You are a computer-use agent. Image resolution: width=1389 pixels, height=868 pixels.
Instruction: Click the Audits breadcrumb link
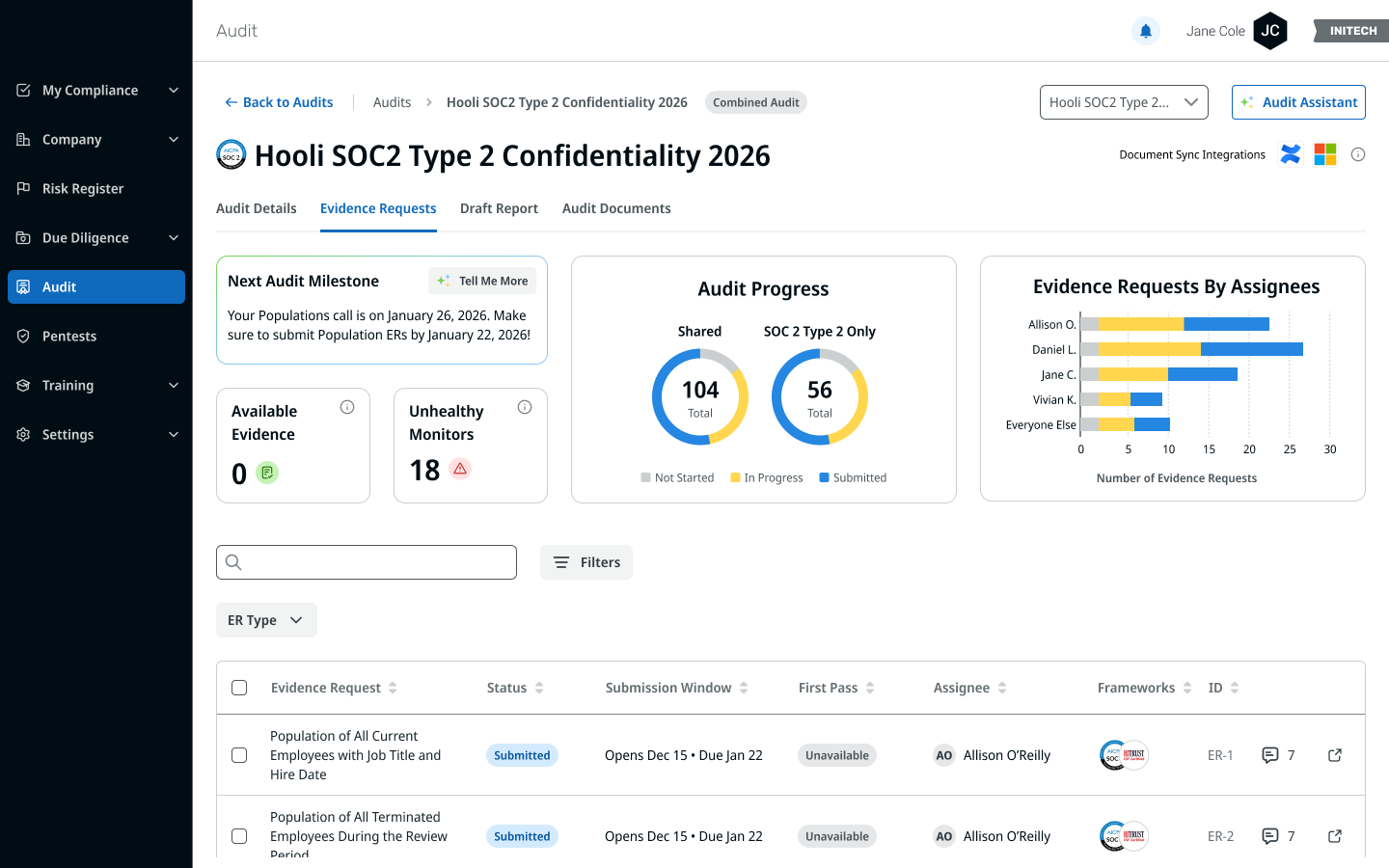pyautogui.click(x=392, y=102)
